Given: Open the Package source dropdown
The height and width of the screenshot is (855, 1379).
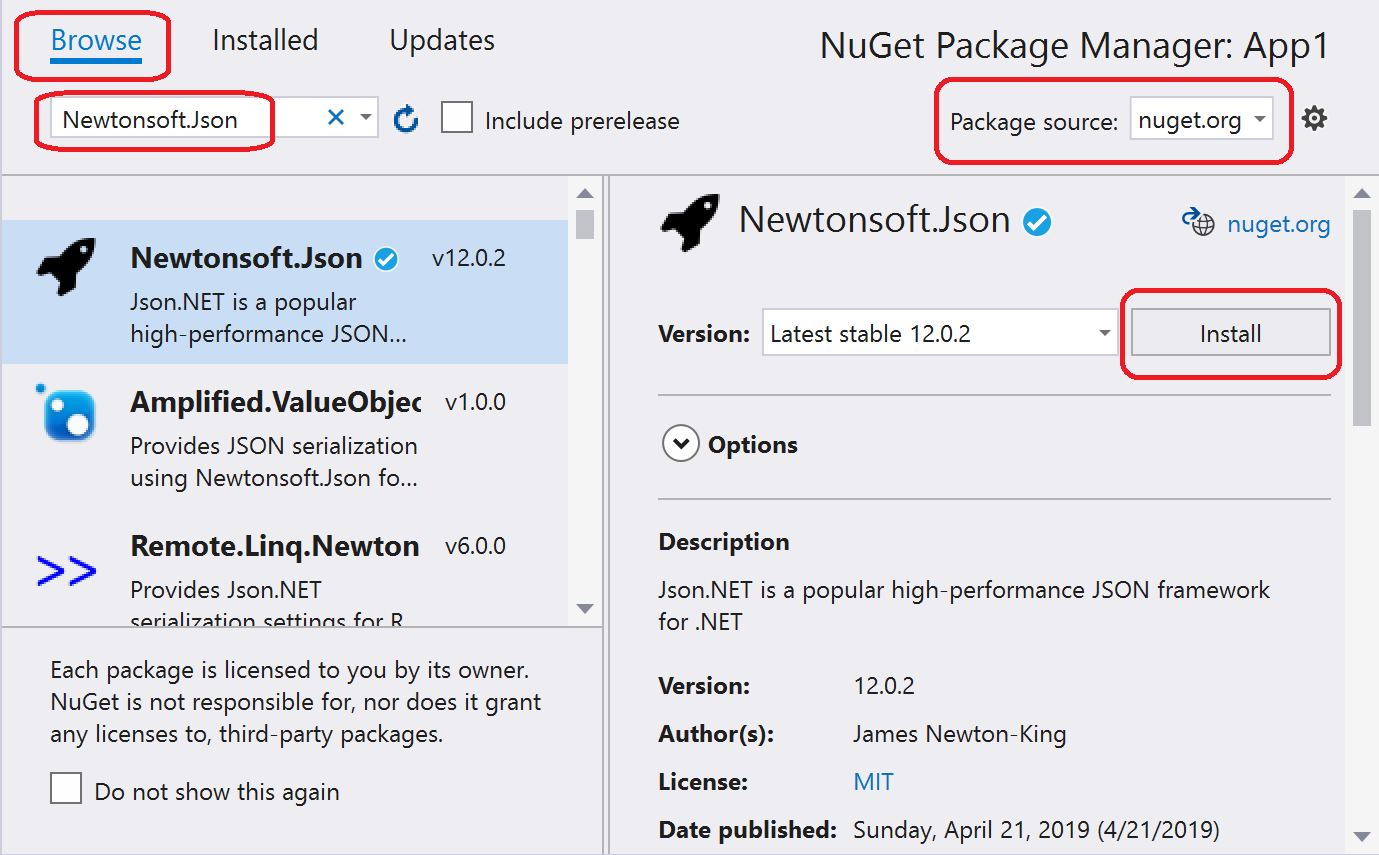Looking at the screenshot, I should 1201,121.
